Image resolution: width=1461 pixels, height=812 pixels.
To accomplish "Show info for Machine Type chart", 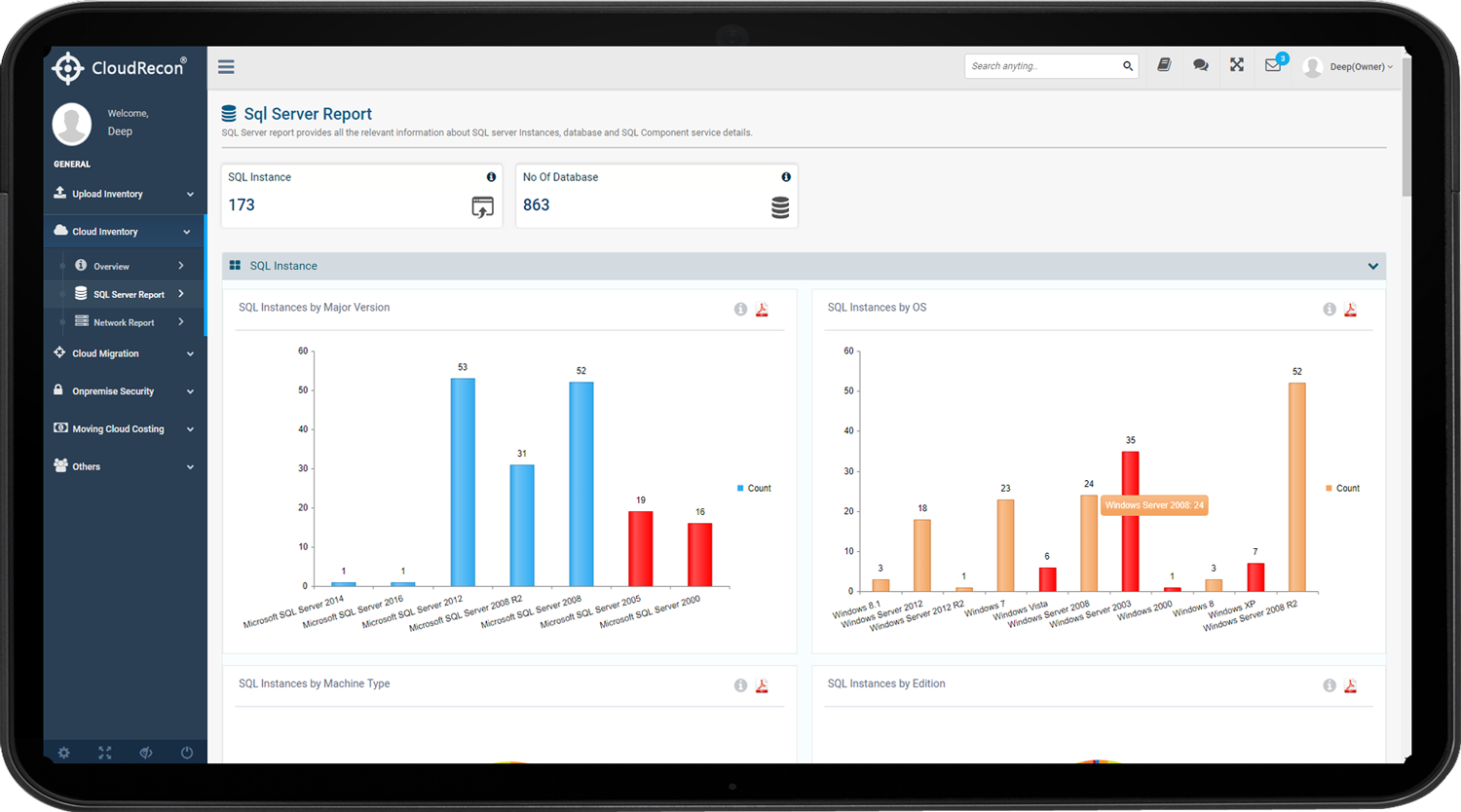I will tap(740, 686).
